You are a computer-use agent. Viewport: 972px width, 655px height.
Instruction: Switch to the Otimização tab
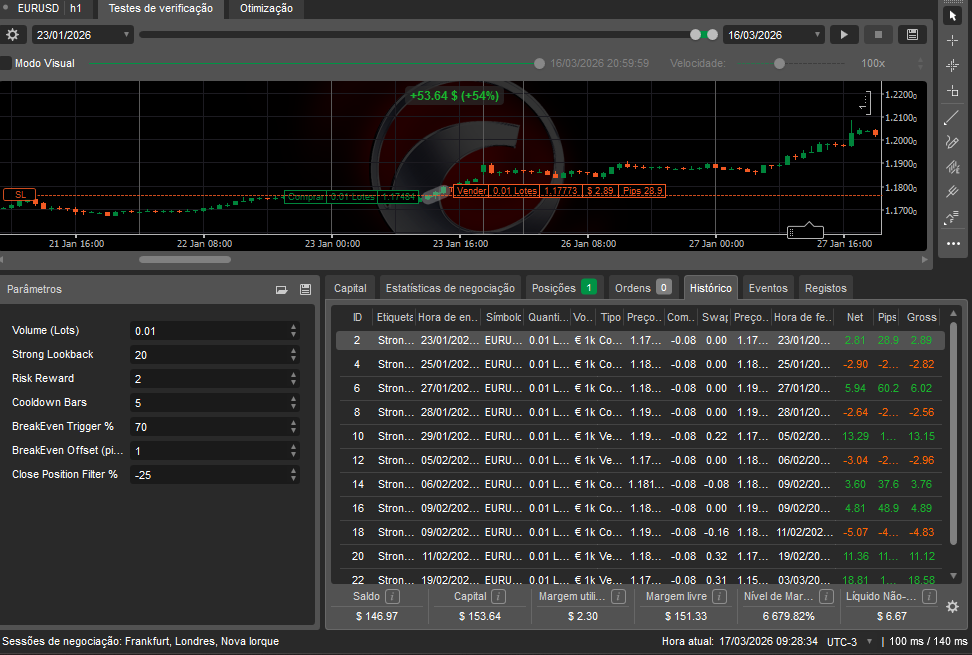tap(267, 9)
